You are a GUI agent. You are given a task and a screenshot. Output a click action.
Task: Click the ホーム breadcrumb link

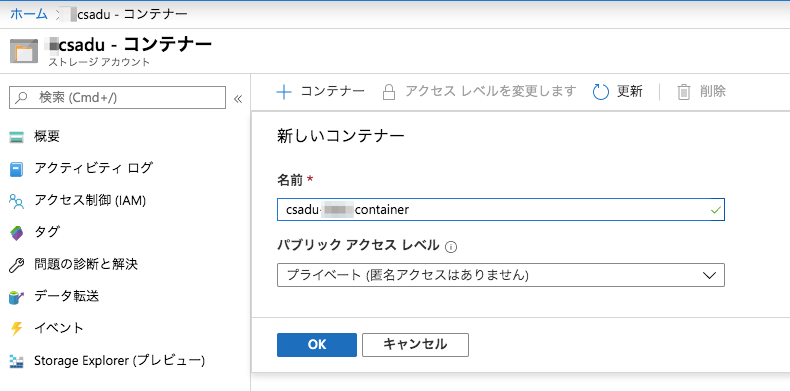pos(29,14)
